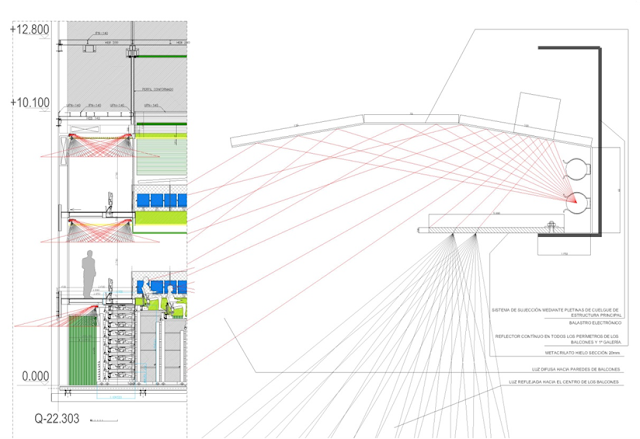Click the upper lamp circle in detail

(578, 169)
